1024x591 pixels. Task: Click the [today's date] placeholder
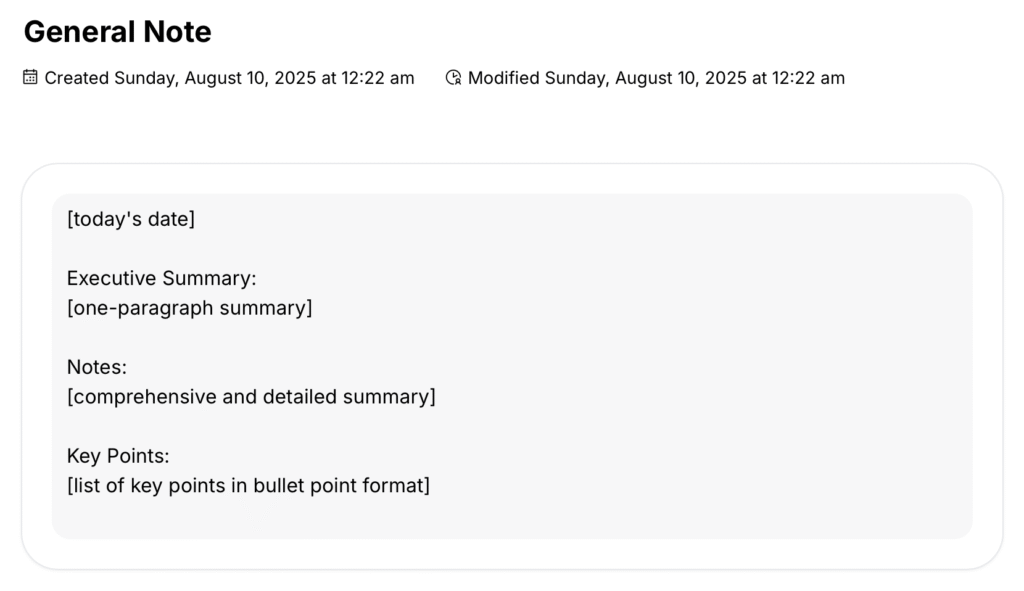[x=131, y=219]
